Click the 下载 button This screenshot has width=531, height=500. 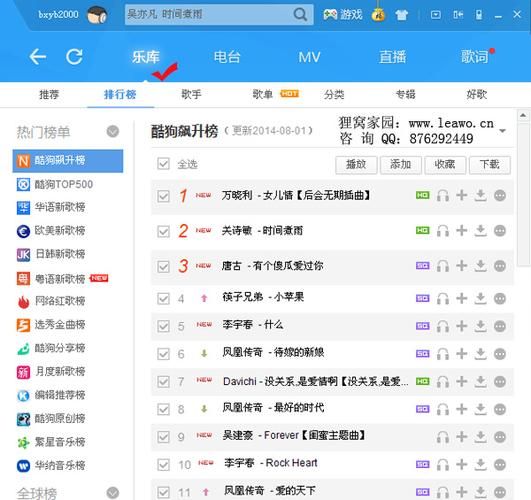click(490, 165)
